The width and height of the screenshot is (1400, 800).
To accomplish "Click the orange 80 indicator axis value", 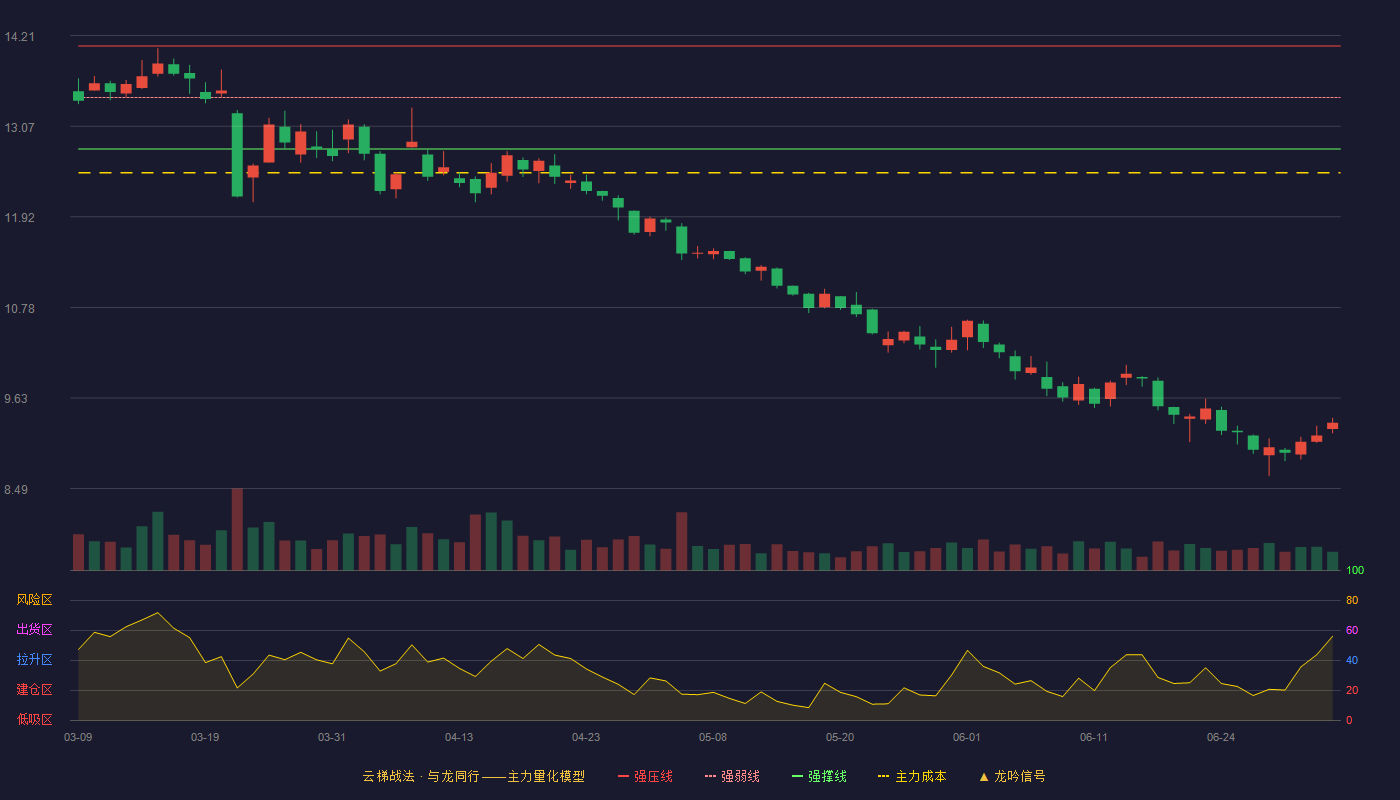I will pyautogui.click(x=1352, y=600).
